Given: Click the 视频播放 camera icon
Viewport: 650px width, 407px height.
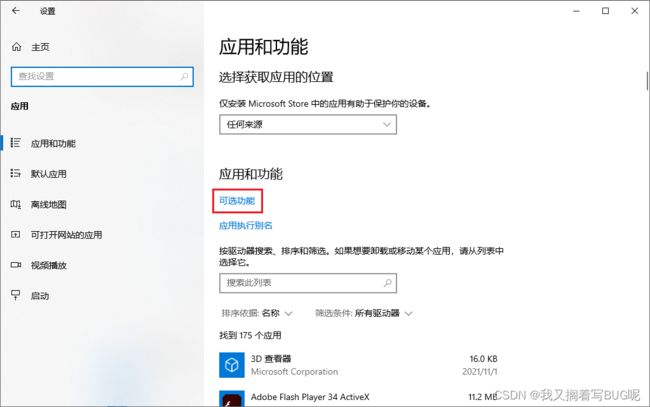Looking at the screenshot, I should coord(15,265).
